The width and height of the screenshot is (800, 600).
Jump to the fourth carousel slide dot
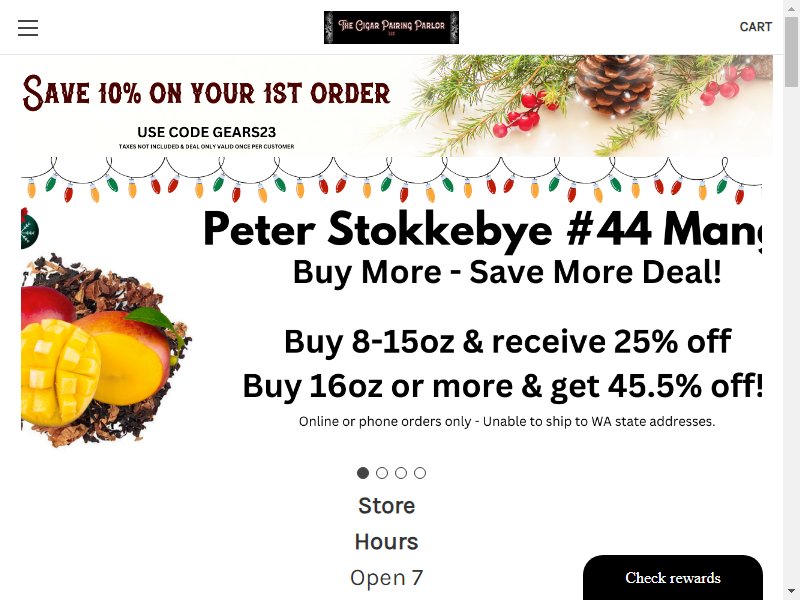(x=420, y=473)
